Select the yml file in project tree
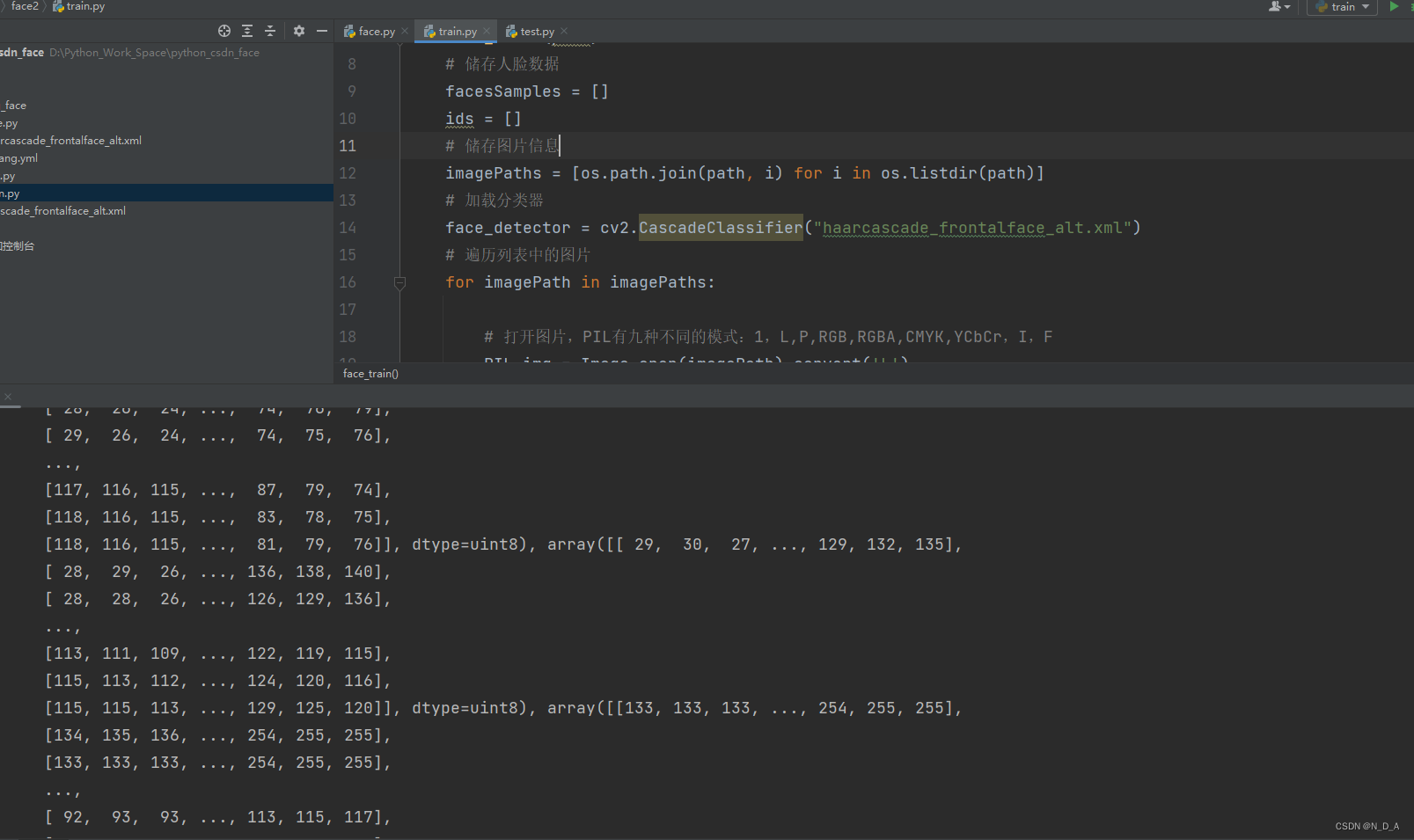 click(19, 158)
